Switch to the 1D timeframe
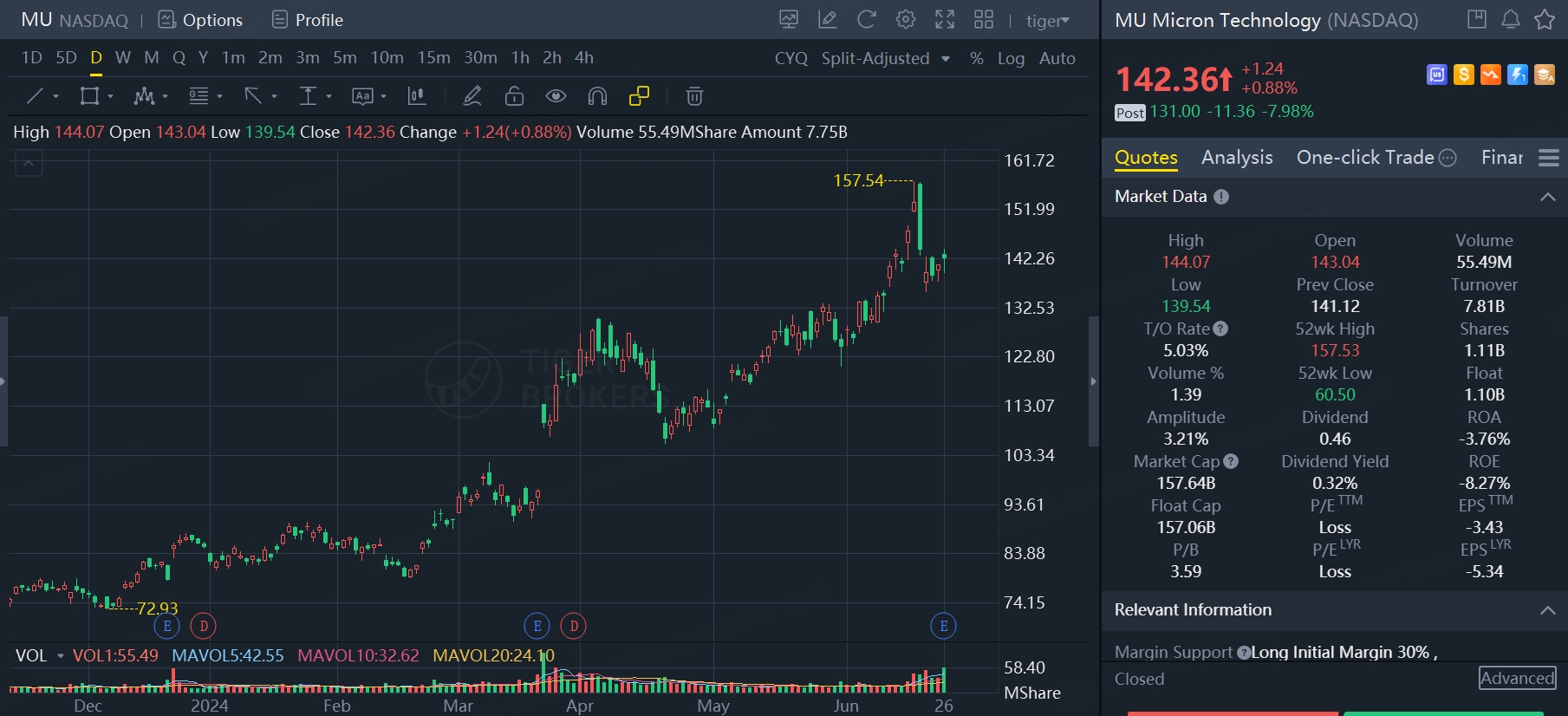This screenshot has width=1568, height=716. 32,58
